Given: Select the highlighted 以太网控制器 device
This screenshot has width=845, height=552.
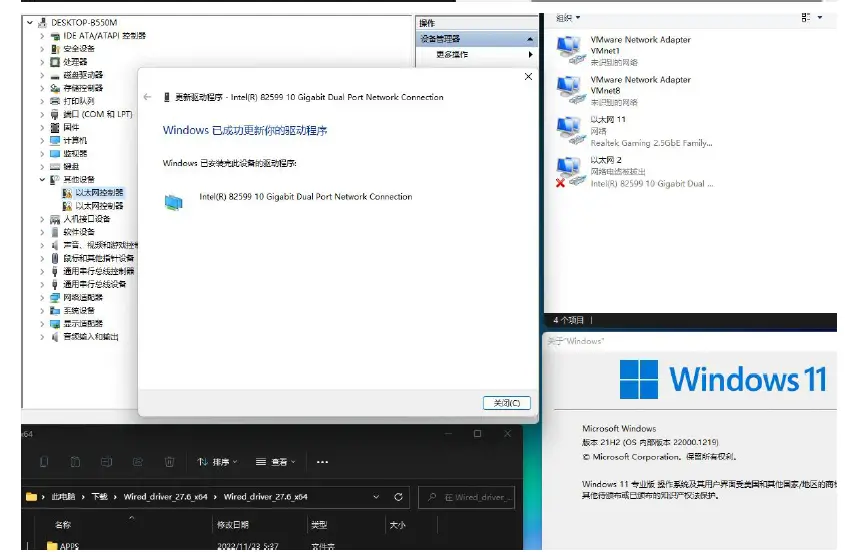Looking at the screenshot, I should 99,192.
